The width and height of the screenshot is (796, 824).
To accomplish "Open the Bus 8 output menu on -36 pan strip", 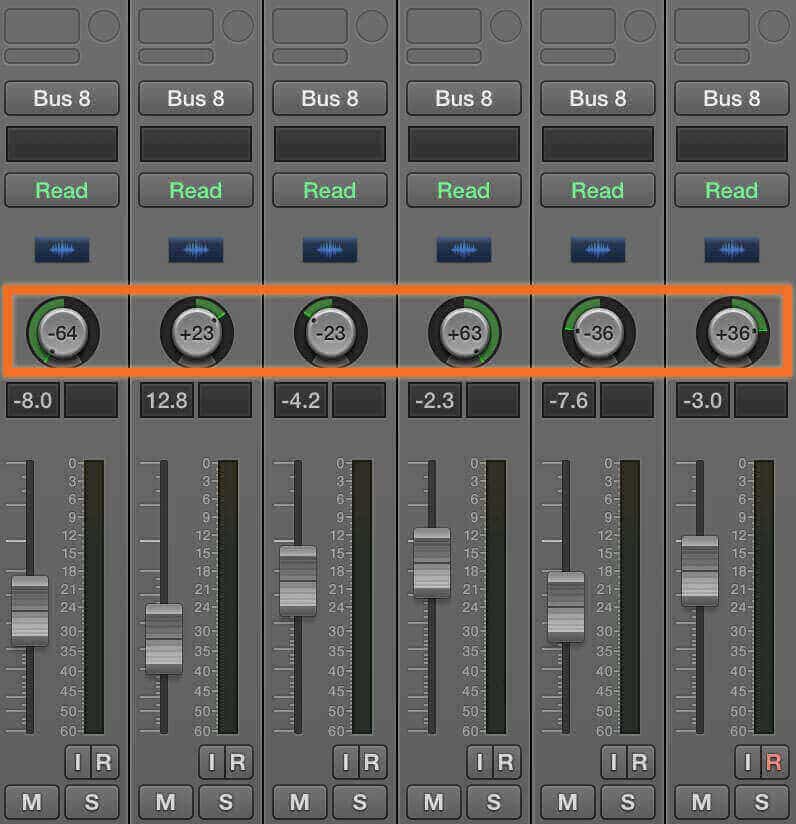I will [x=598, y=98].
